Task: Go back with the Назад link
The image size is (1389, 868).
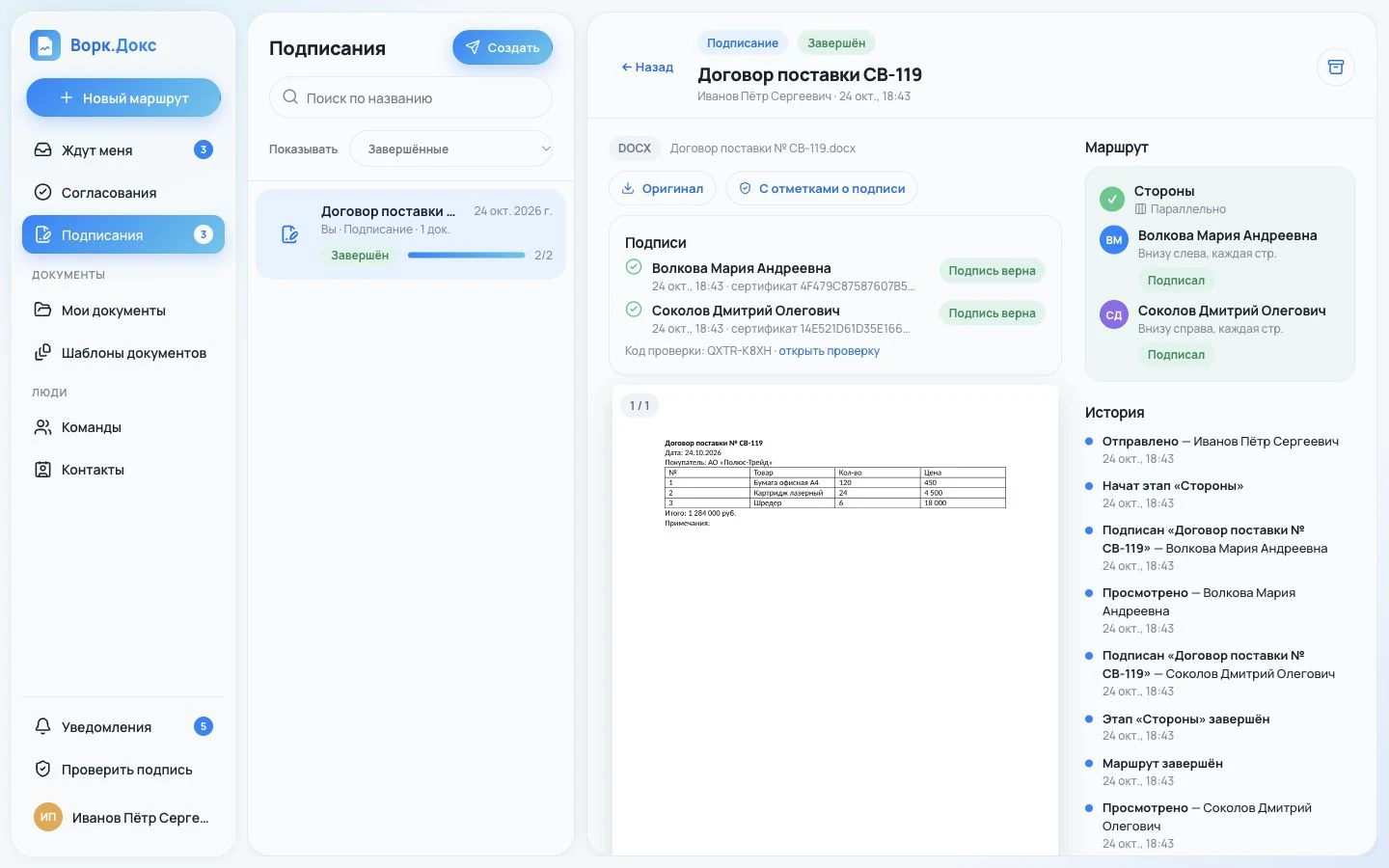Action: (647, 67)
